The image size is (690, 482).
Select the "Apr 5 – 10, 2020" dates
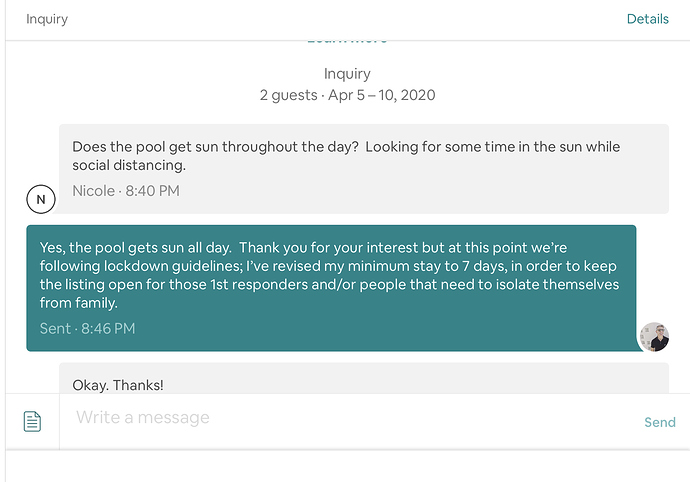[381, 95]
